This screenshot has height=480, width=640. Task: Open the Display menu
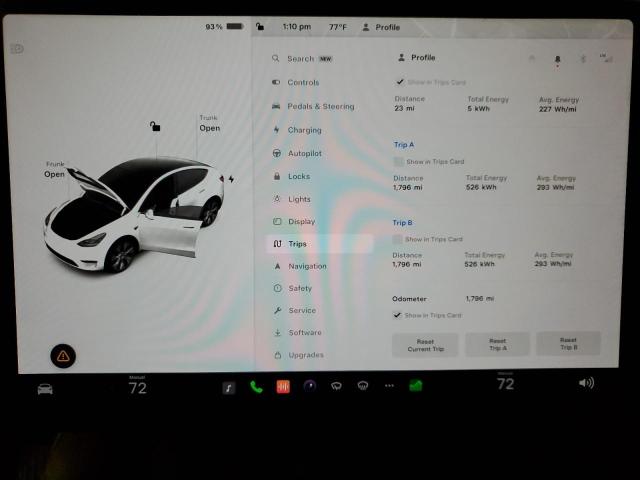(x=294, y=222)
